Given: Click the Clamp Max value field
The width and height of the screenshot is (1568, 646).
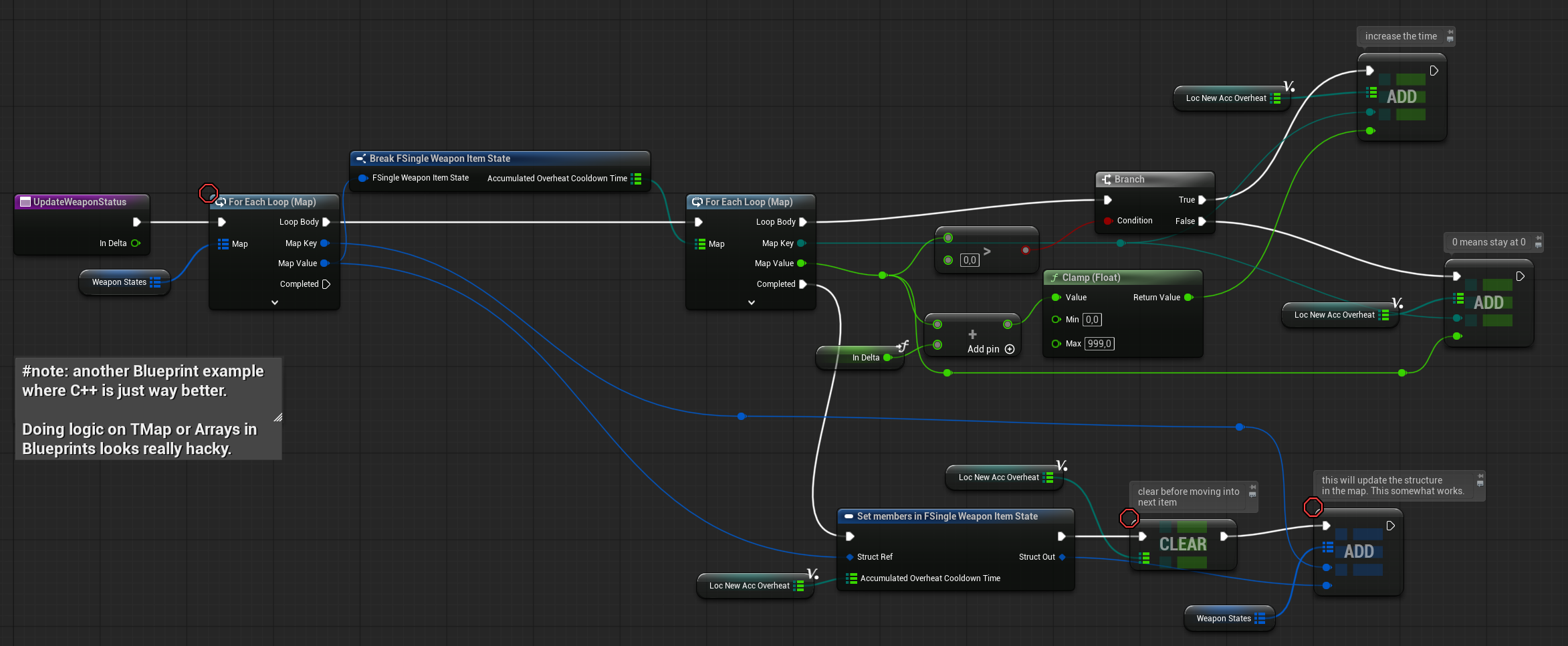Looking at the screenshot, I should coord(1099,344).
